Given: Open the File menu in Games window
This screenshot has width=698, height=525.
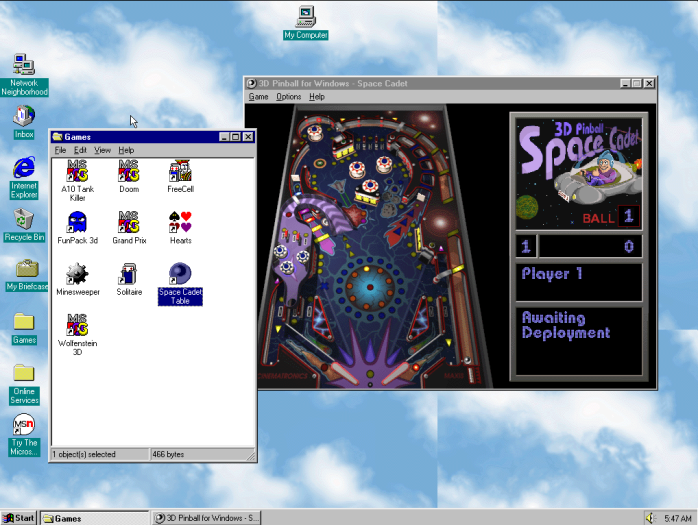Looking at the screenshot, I should tap(60, 150).
